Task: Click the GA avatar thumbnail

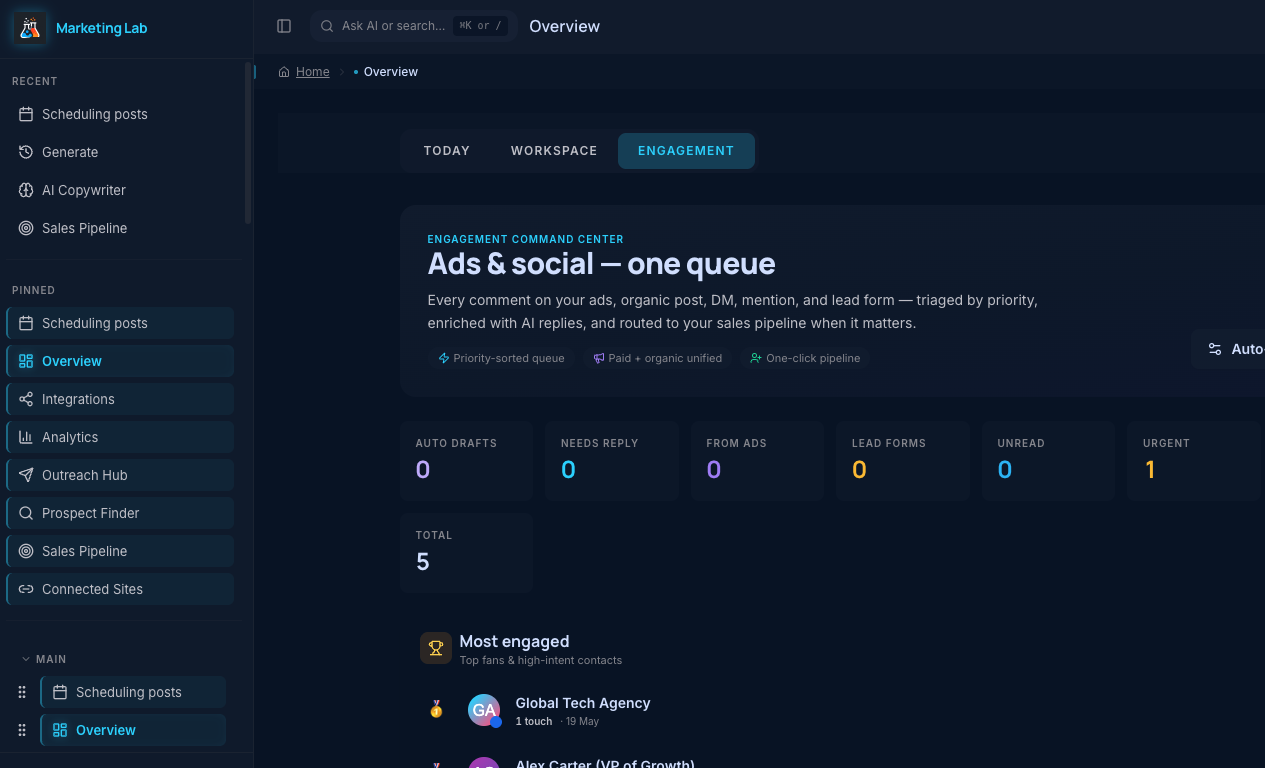Action: pyautogui.click(x=484, y=710)
